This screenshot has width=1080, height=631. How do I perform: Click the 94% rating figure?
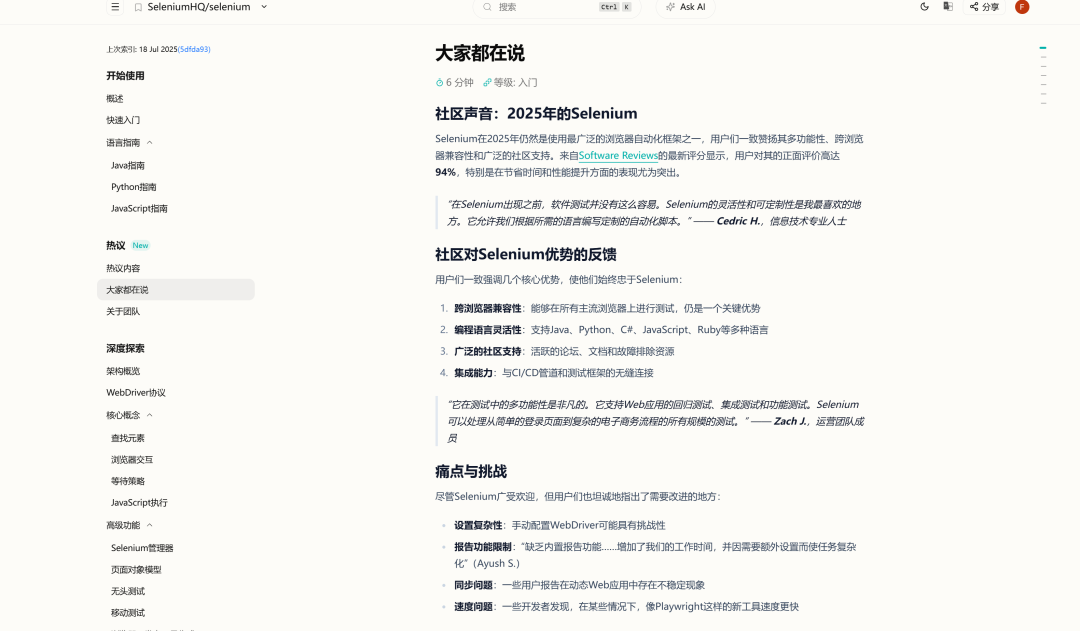pyautogui.click(x=445, y=172)
